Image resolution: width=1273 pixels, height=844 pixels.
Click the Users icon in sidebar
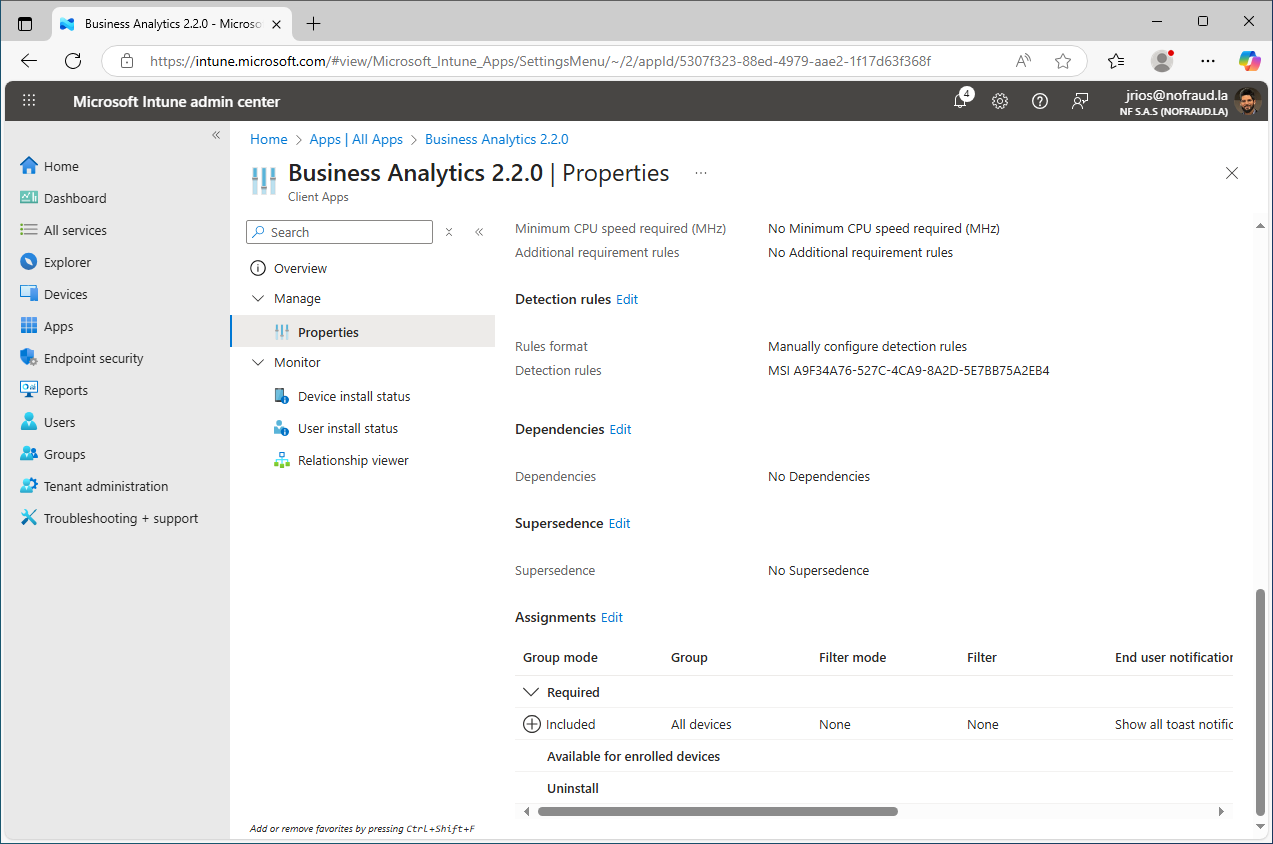click(x=29, y=422)
